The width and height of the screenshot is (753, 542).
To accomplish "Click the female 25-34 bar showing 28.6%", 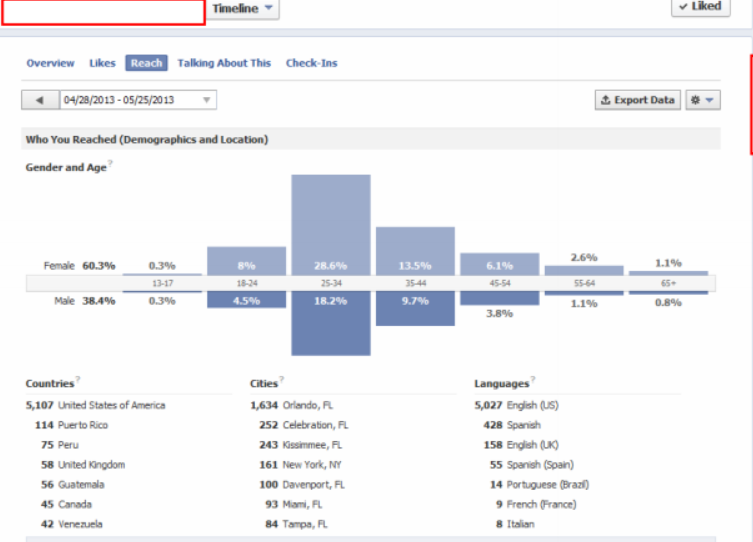I will point(331,225).
